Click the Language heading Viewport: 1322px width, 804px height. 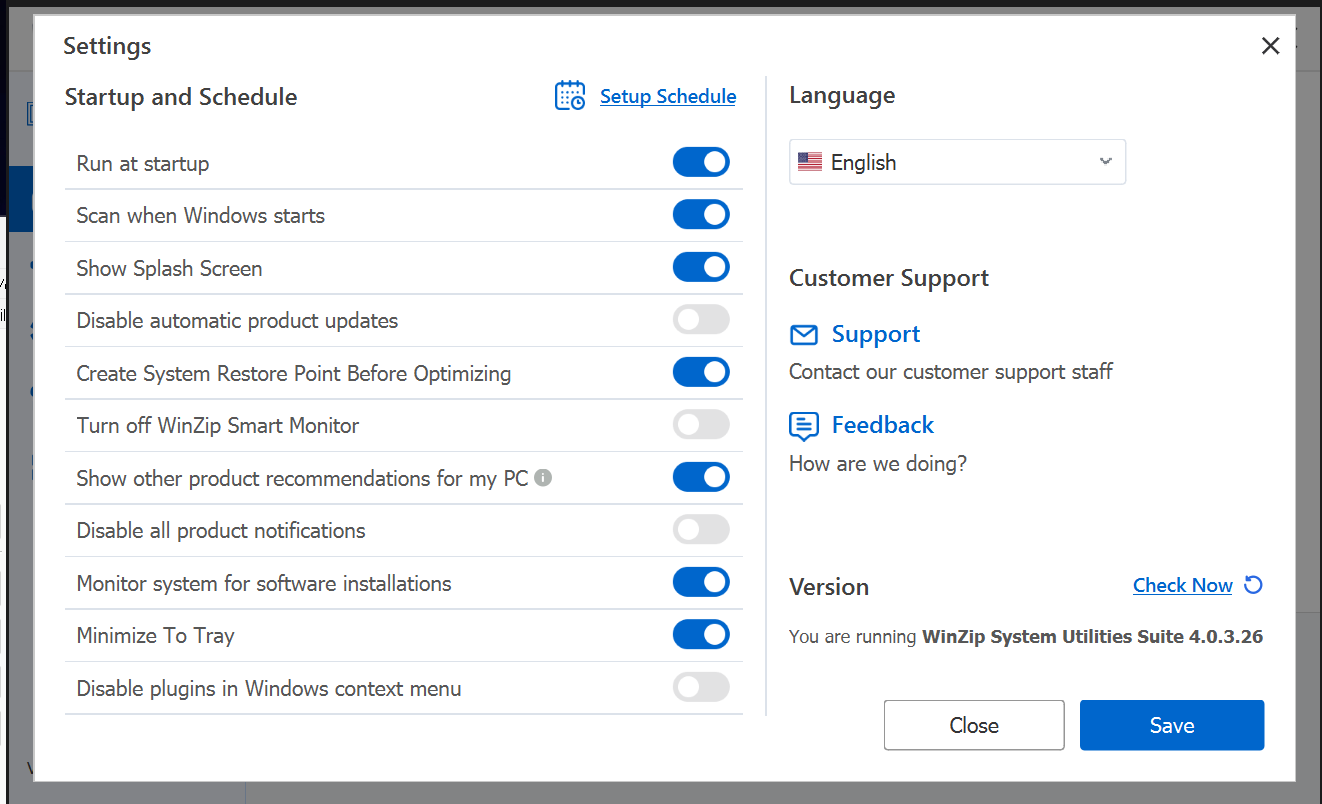[x=842, y=96]
